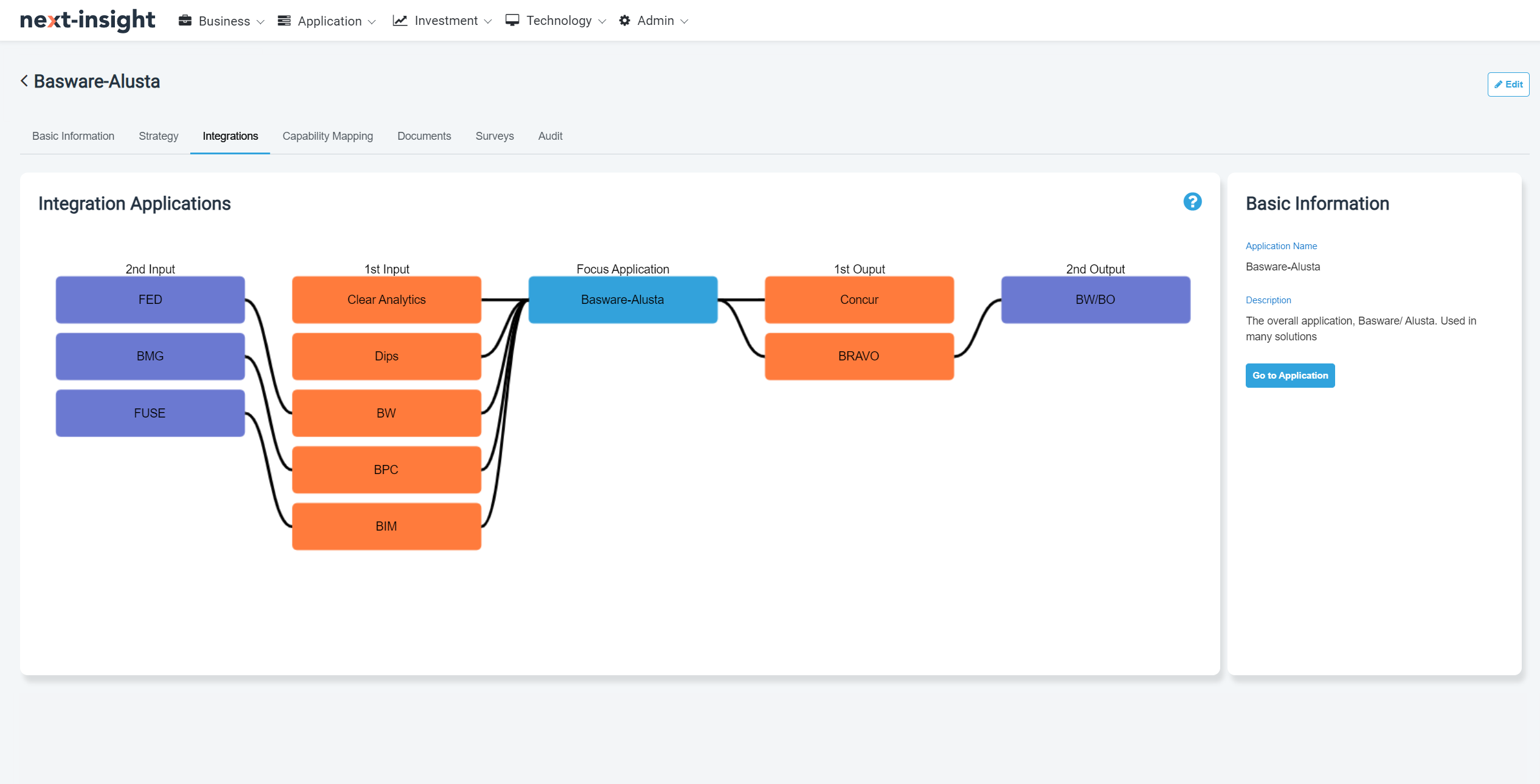Screen dimensions: 1540x784
Task: Expand the Business menu chevron
Action: pos(261,21)
